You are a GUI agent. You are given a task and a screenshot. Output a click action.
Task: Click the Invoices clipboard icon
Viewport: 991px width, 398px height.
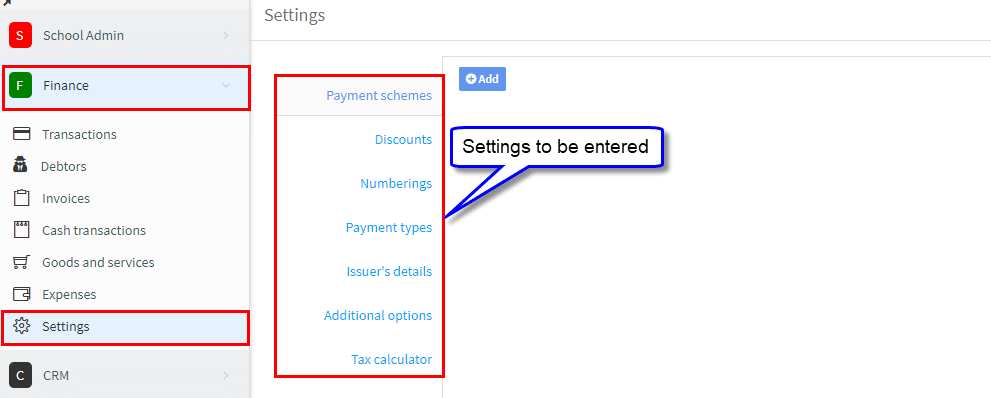[22, 198]
